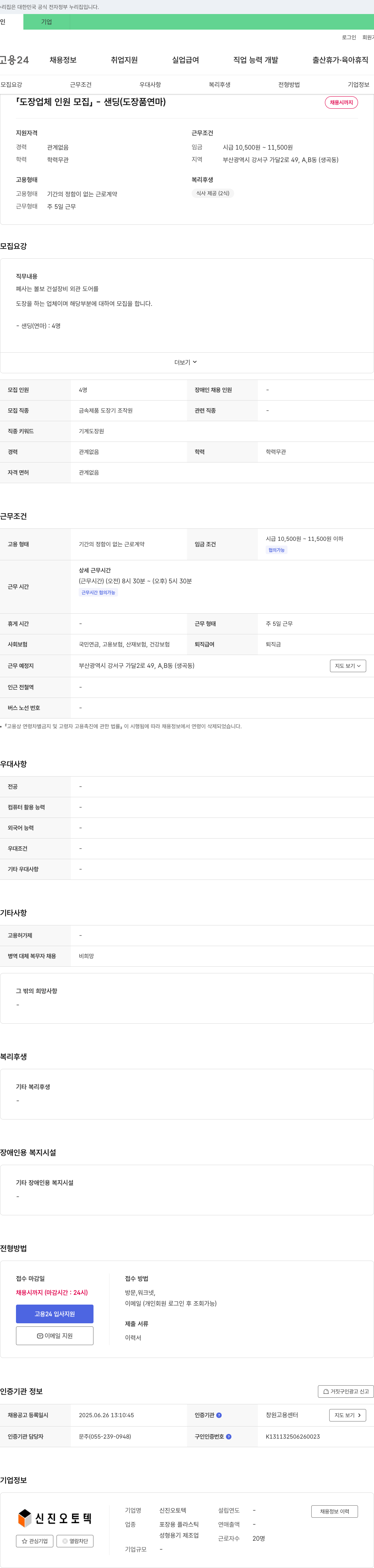Viewport: 374px width, 1568px height.
Task: Click the contact 문주(055-239-0948)
Action: [104, 1437]
